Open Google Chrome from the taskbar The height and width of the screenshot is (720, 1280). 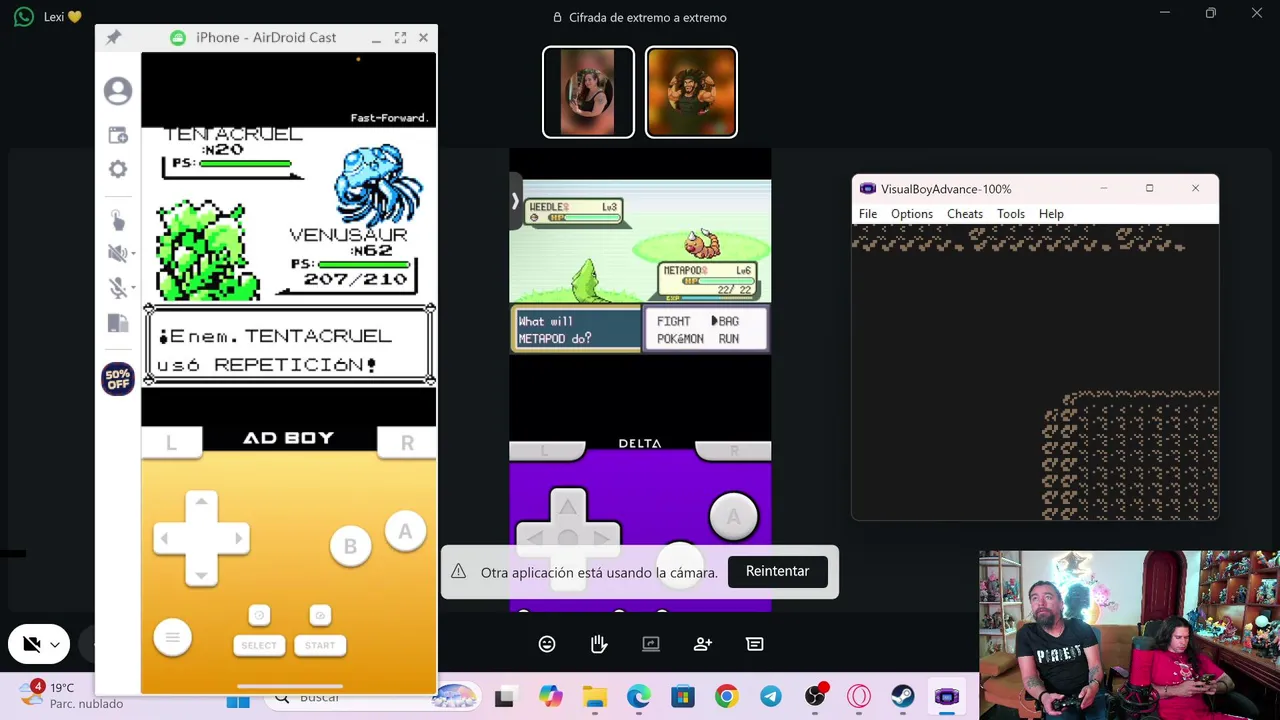[727, 697]
